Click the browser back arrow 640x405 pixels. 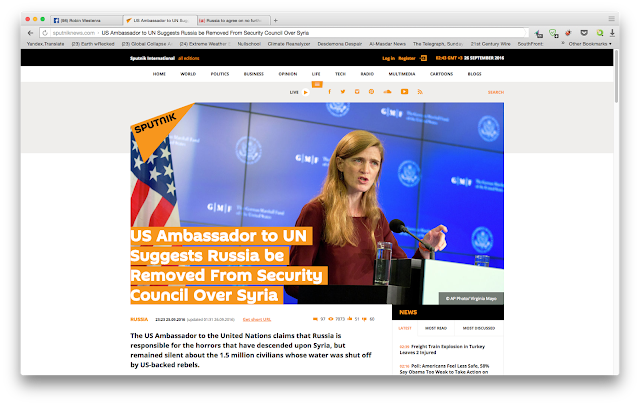click(30, 33)
